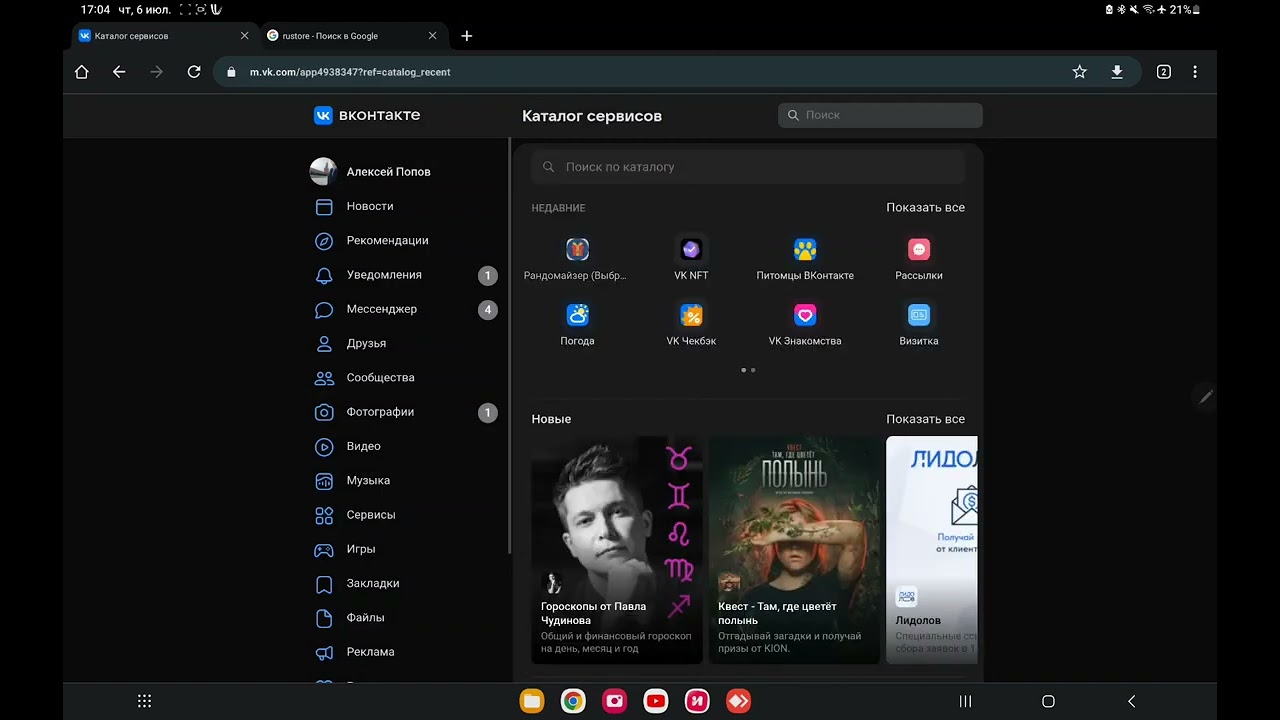The height and width of the screenshot is (720, 1280).
Task: Open Питомцы ВКонтакте paw icon
Action: point(805,250)
